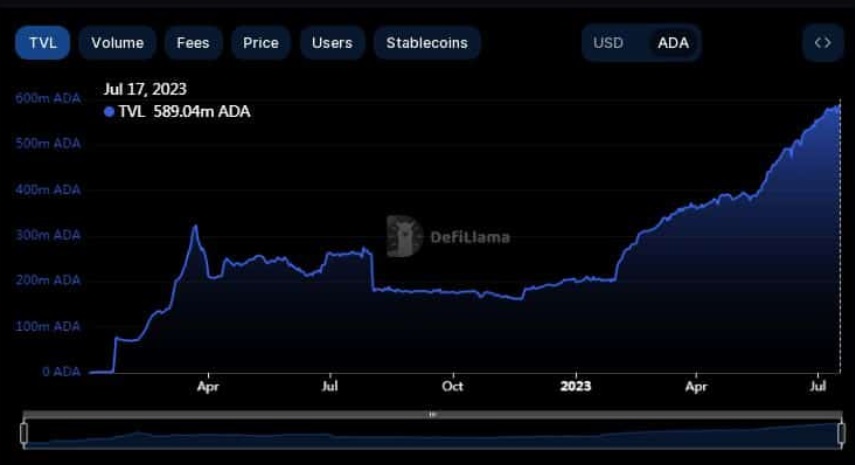Click the 500m ADA y-axis label
The width and height of the screenshot is (855, 465).
click(x=48, y=143)
